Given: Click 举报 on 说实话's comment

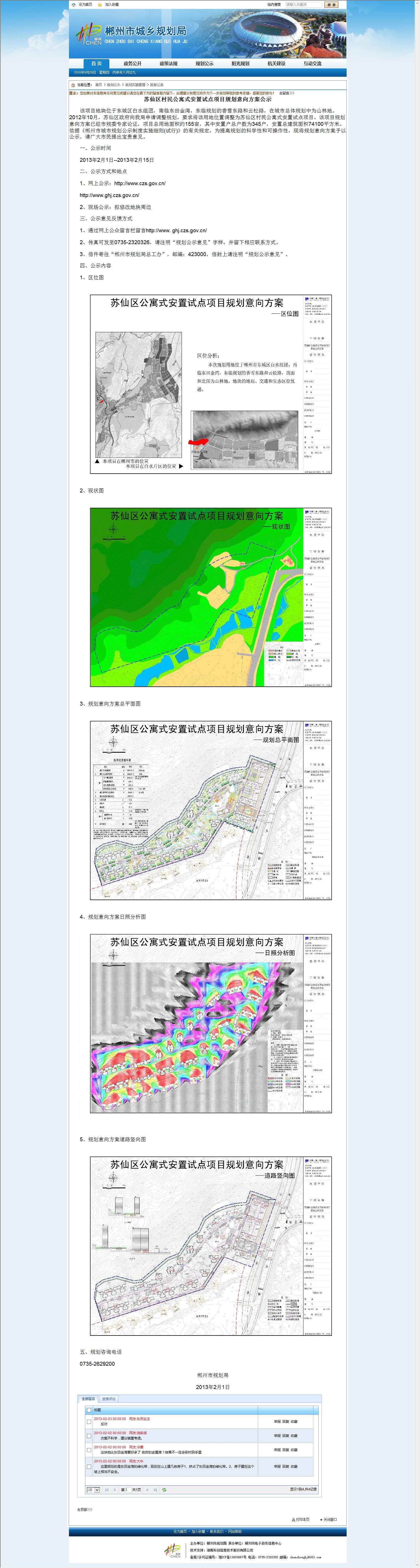Looking at the screenshot, I should [277, 1436].
